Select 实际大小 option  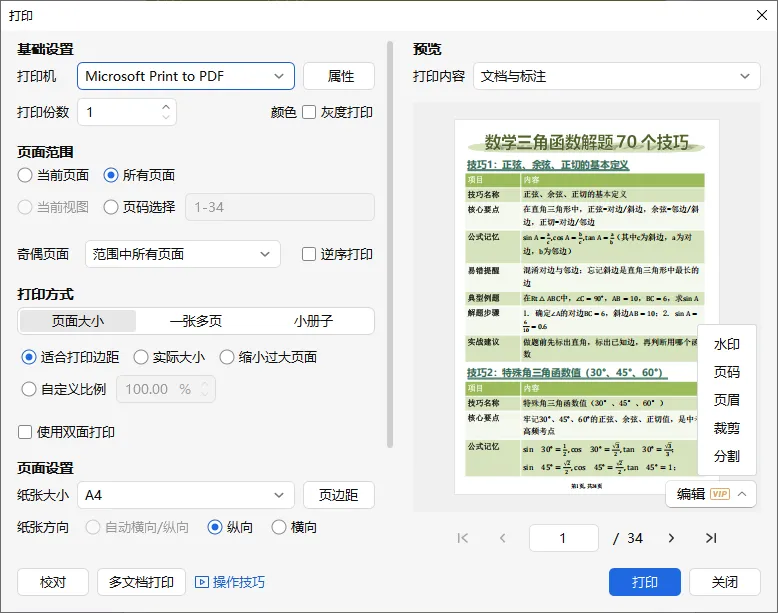[141, 357]
